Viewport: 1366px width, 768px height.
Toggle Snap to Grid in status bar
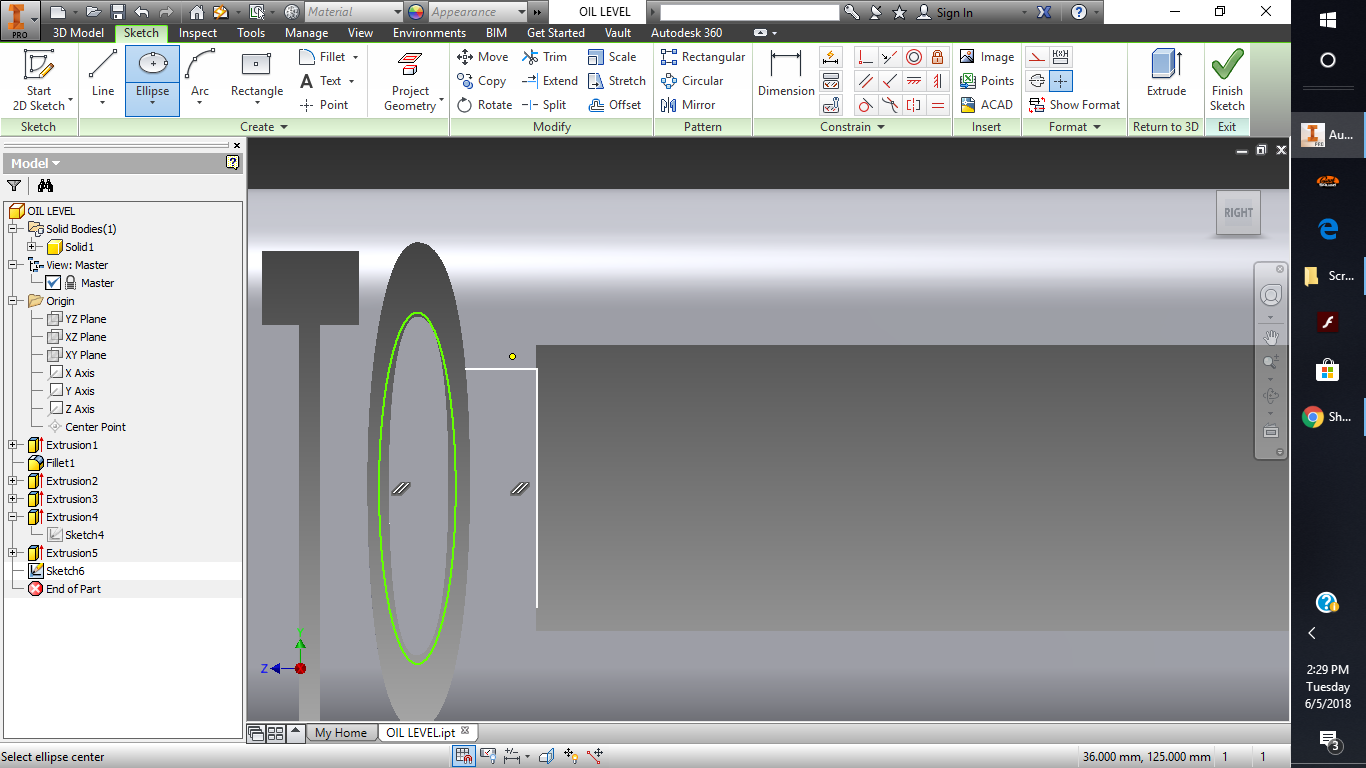click(463, 756)
